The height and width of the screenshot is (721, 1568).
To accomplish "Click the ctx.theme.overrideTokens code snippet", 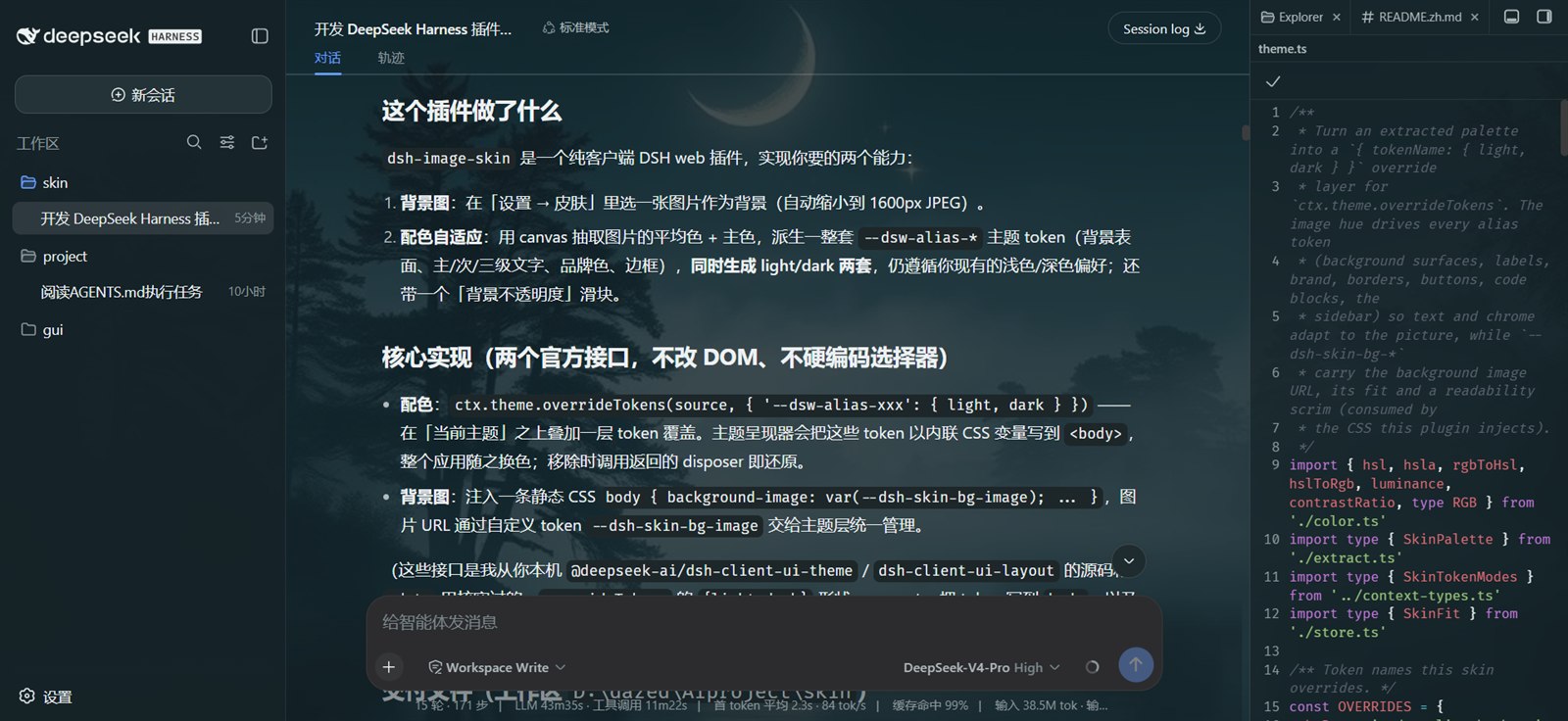I will (771, 405).
